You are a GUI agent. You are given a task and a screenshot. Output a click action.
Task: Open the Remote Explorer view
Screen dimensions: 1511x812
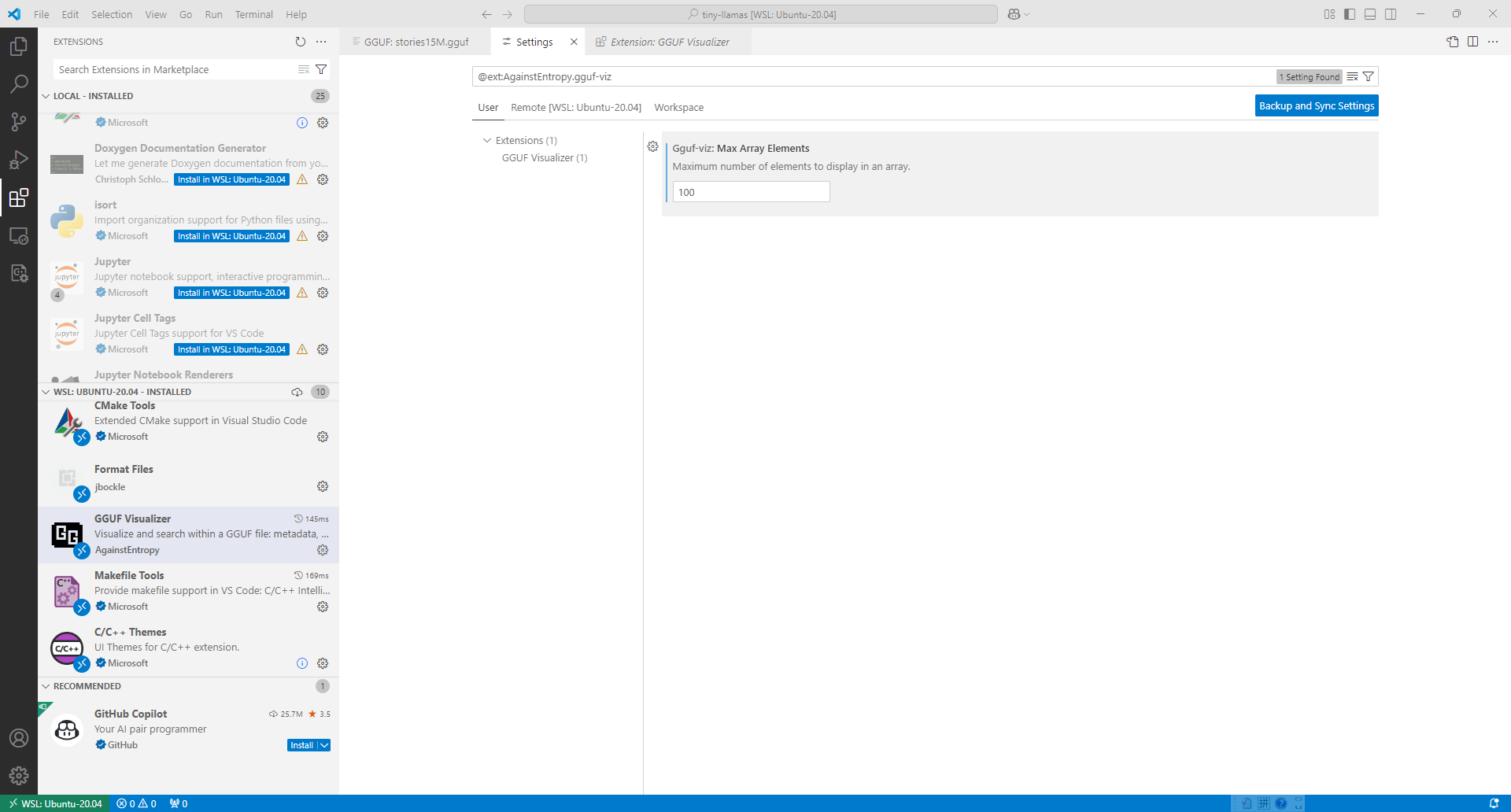(x=19, y=235)
